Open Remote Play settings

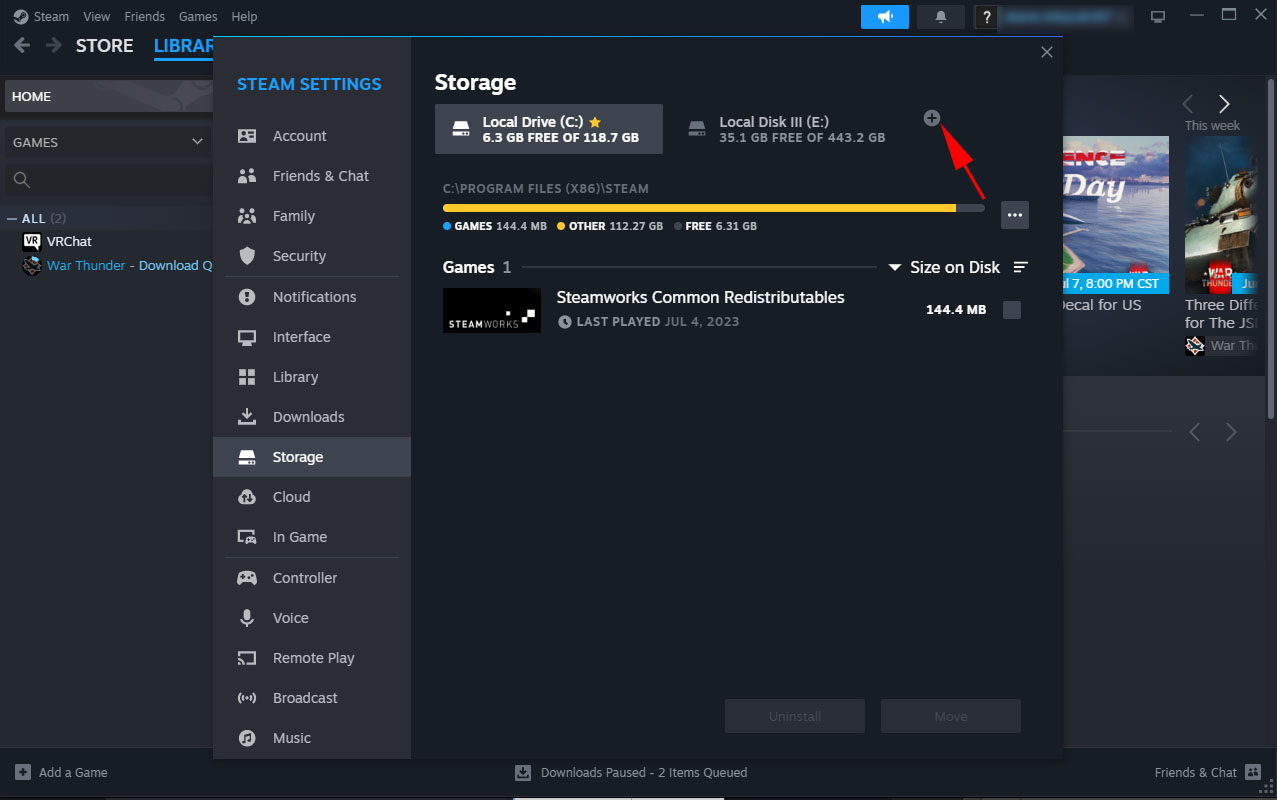312,658
